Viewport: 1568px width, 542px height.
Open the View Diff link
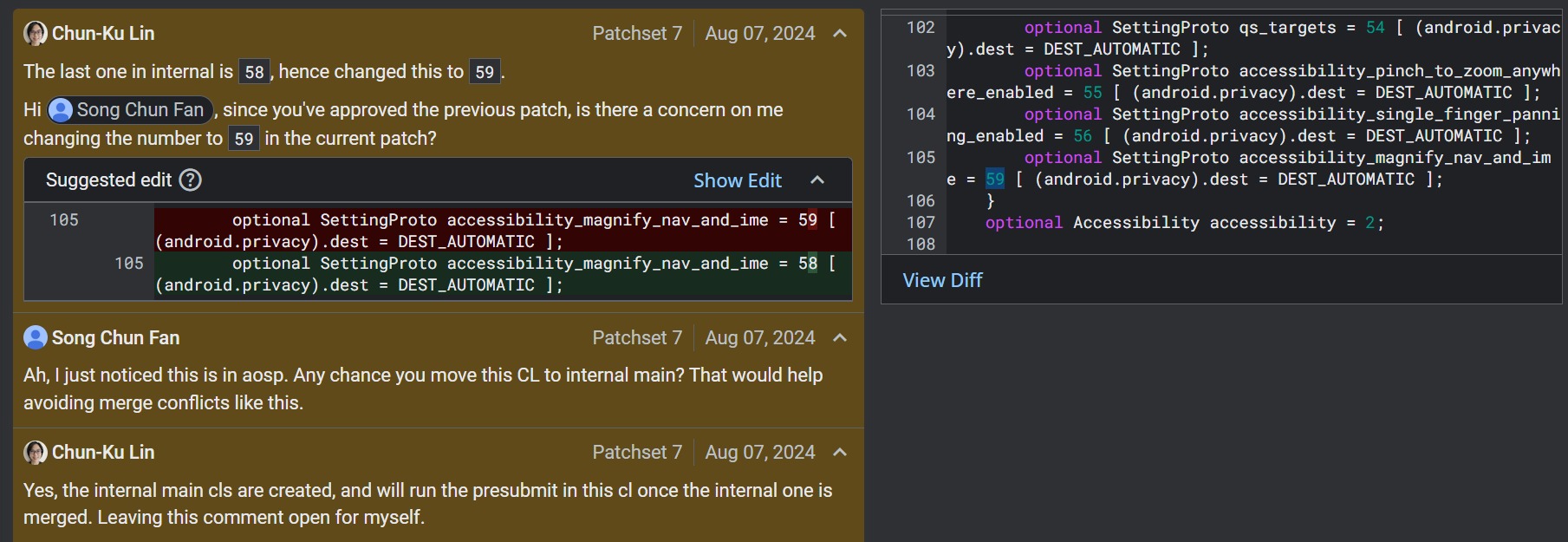(942, 280)
